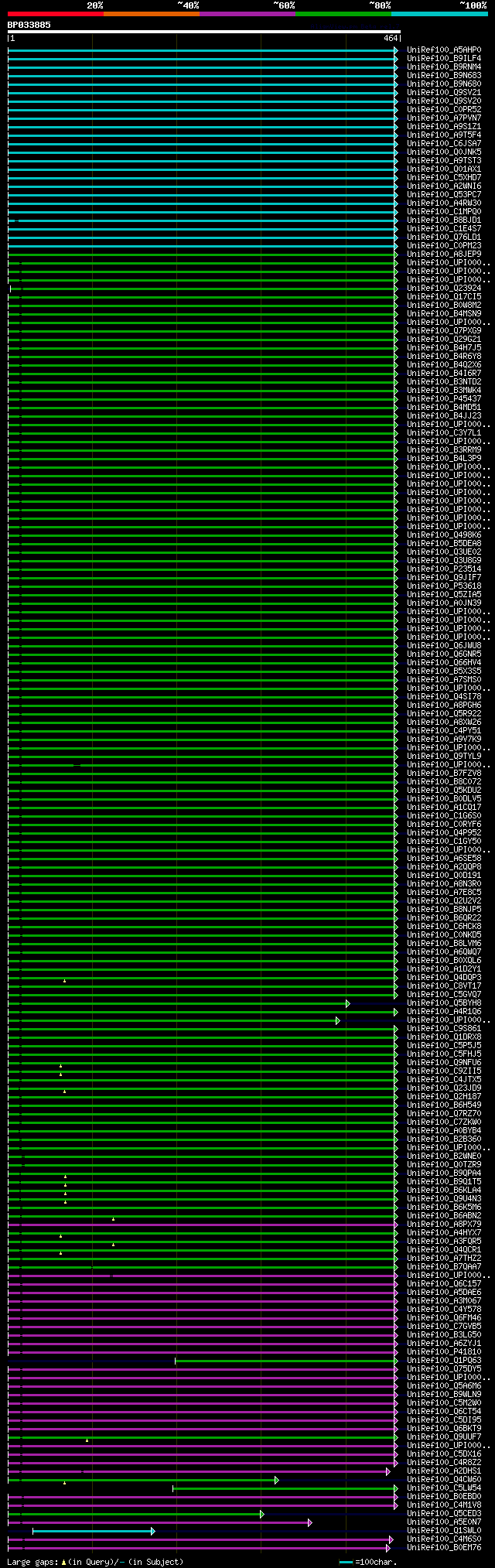Viewport: 495px width, 1568px height.
Task: Open hit UniRef100_Q9SV21
Action: [x=444, y=93]
